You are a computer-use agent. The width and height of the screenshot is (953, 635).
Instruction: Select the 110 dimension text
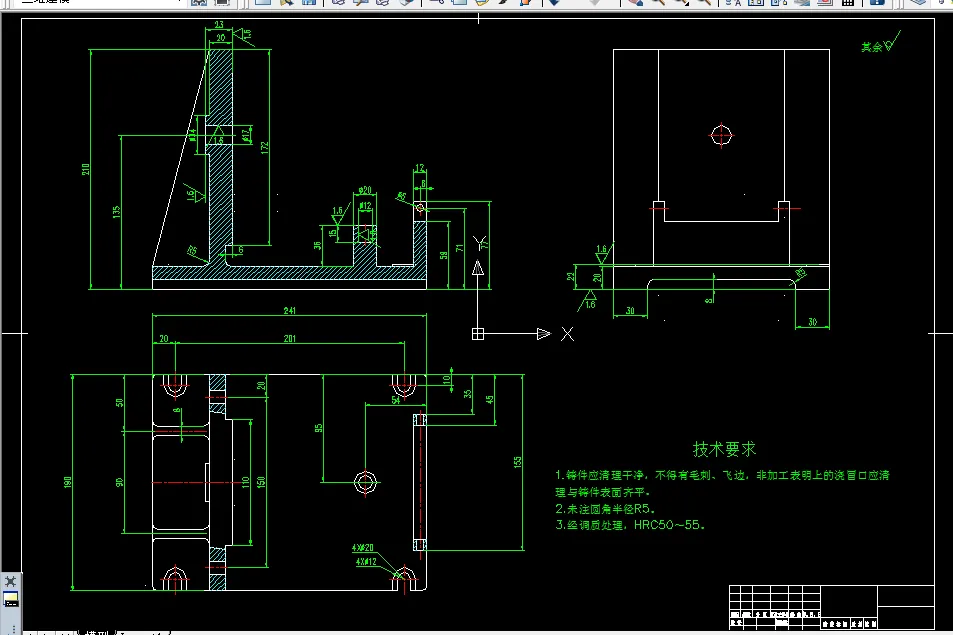[x=246, y=482]
